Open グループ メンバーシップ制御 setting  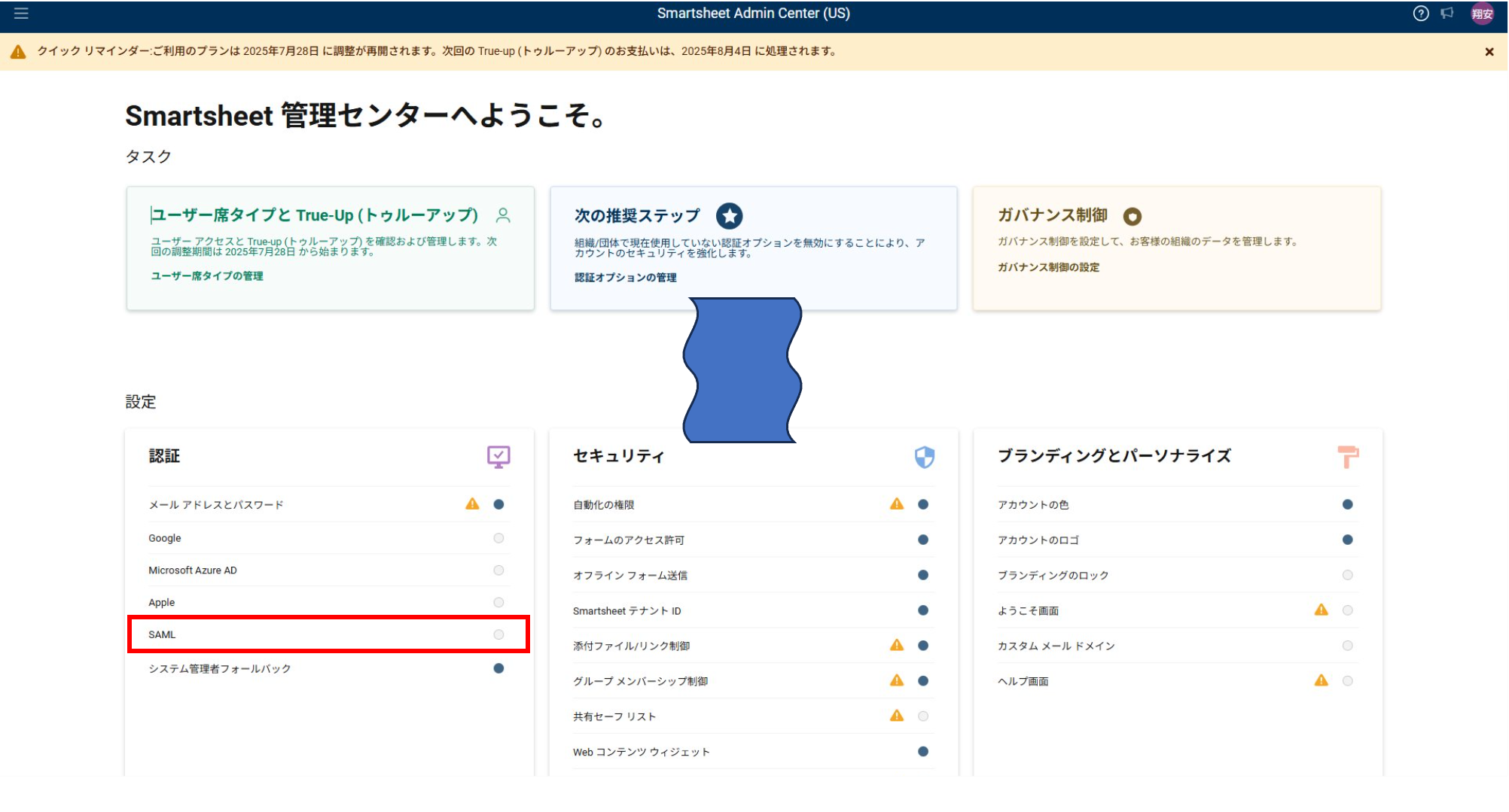(x=753, y=681)
